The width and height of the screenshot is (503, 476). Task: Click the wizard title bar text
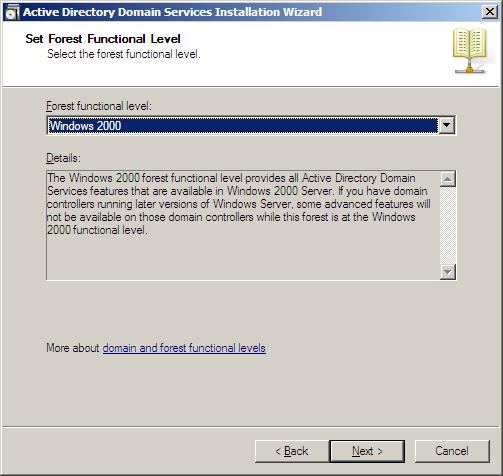click(172, 12)
